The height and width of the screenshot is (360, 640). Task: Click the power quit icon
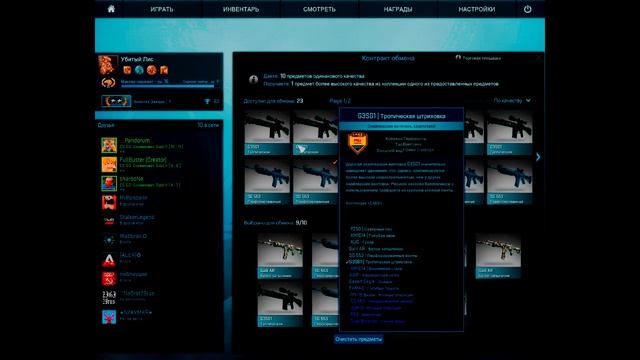tap(527, 9)
